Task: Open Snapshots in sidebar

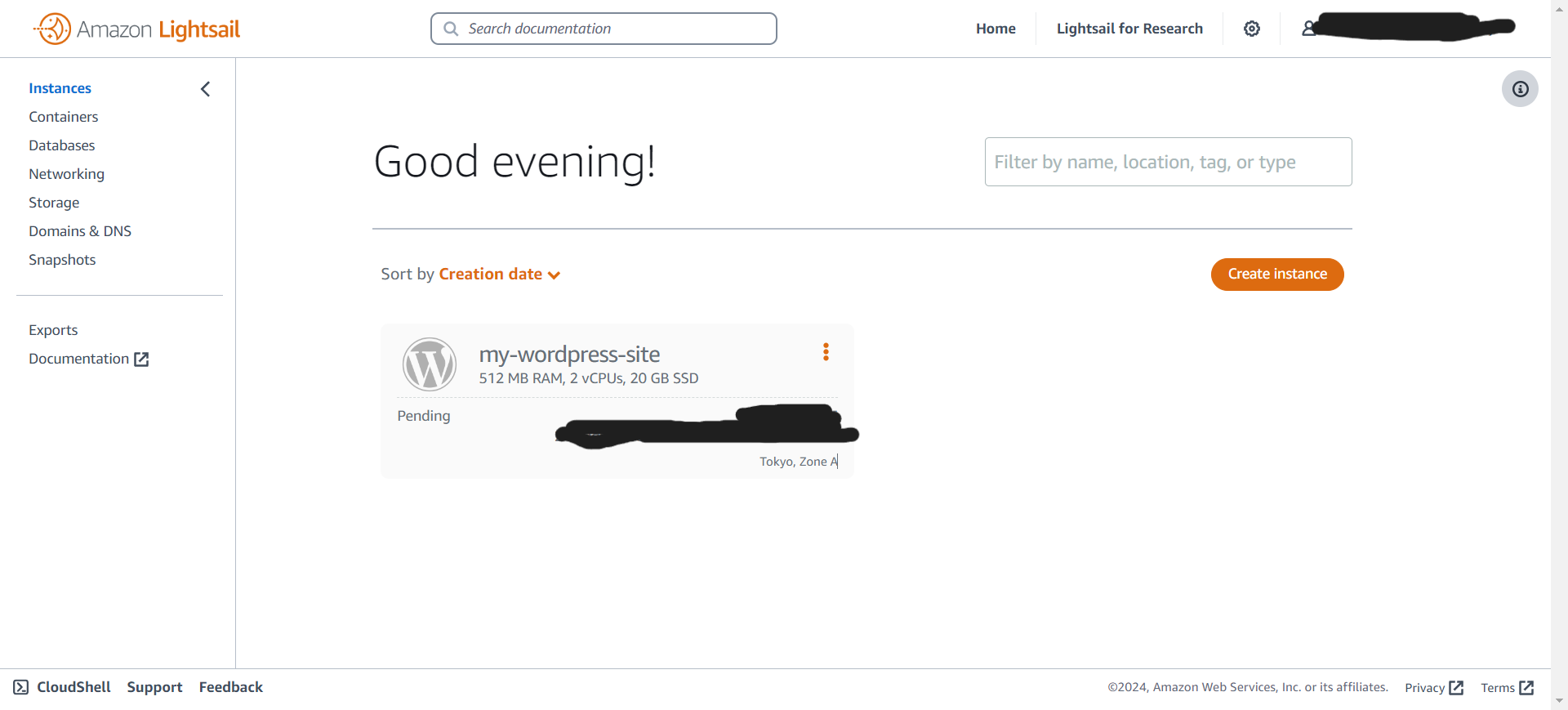Action: point(62,260)
